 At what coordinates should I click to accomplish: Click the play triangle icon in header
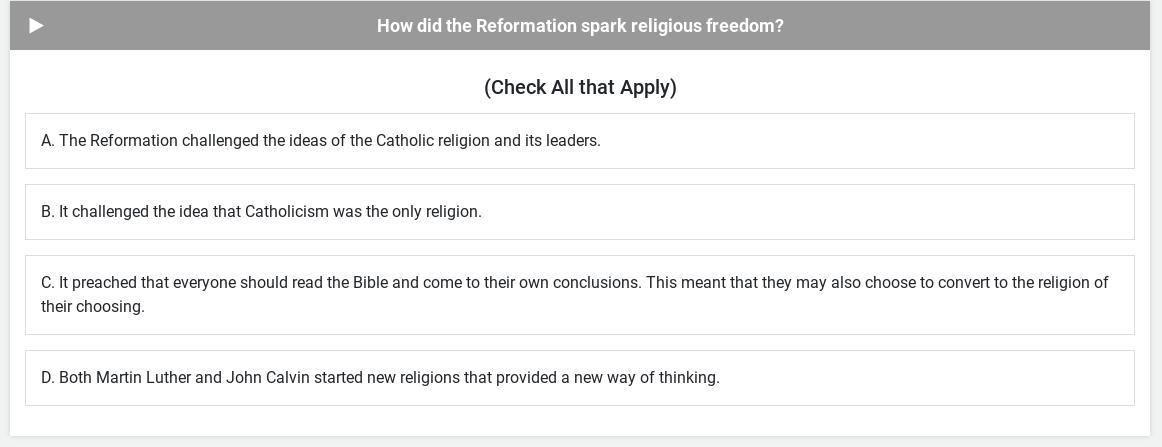pyautogui.click(x=36, y=26)
